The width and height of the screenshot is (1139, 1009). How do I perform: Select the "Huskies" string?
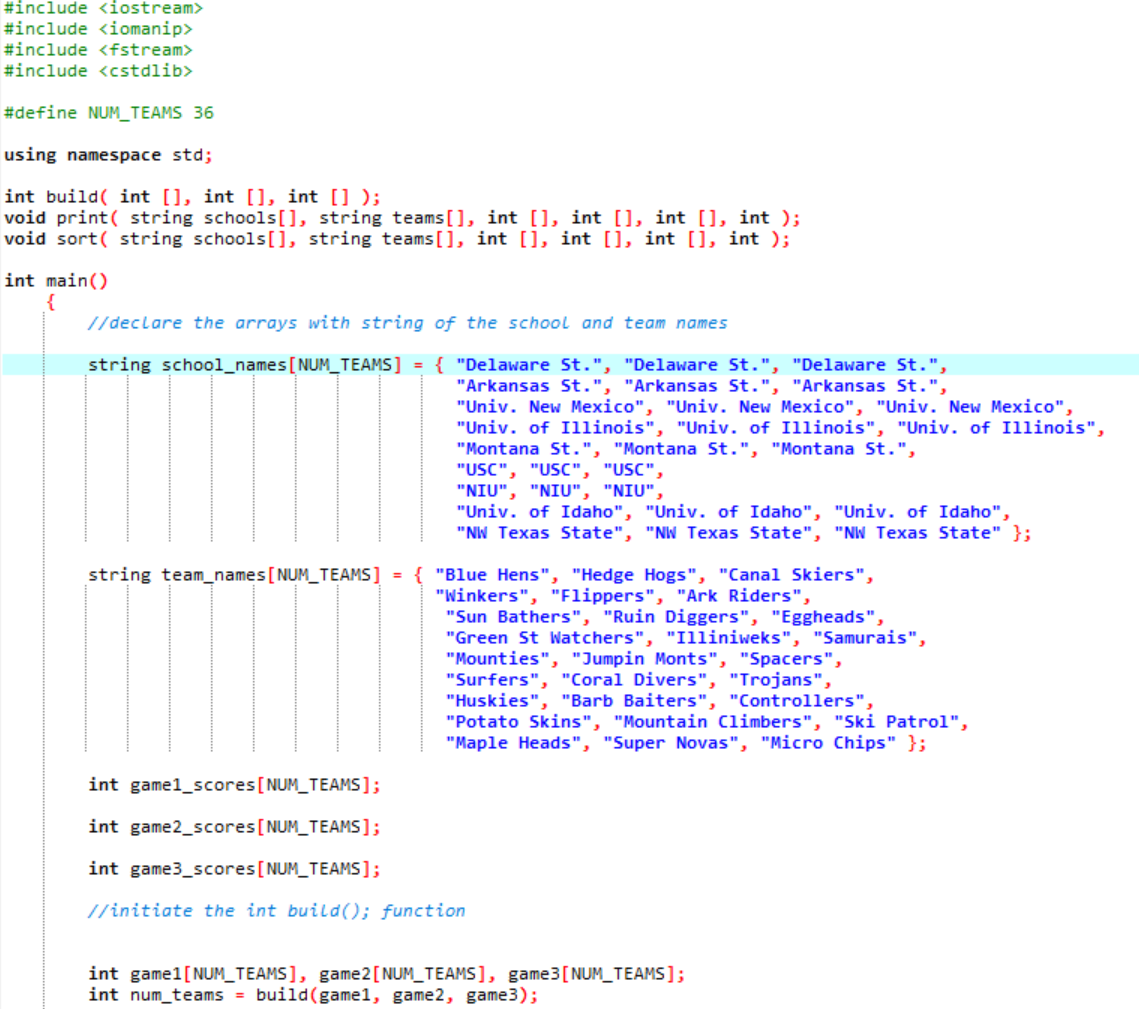[492, 702]
